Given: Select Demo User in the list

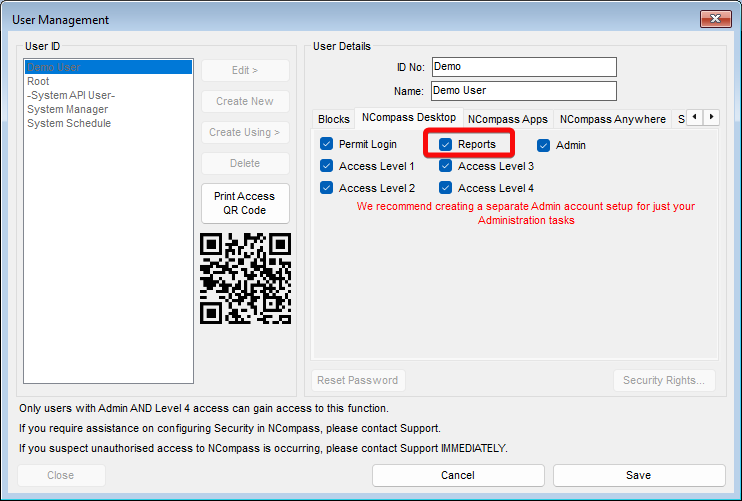Looking at the screenshot, I should [x=108, y=67].
